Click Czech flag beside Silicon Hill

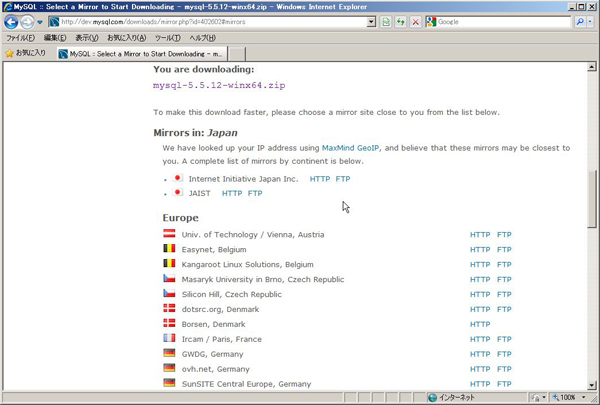pos(169,293)
